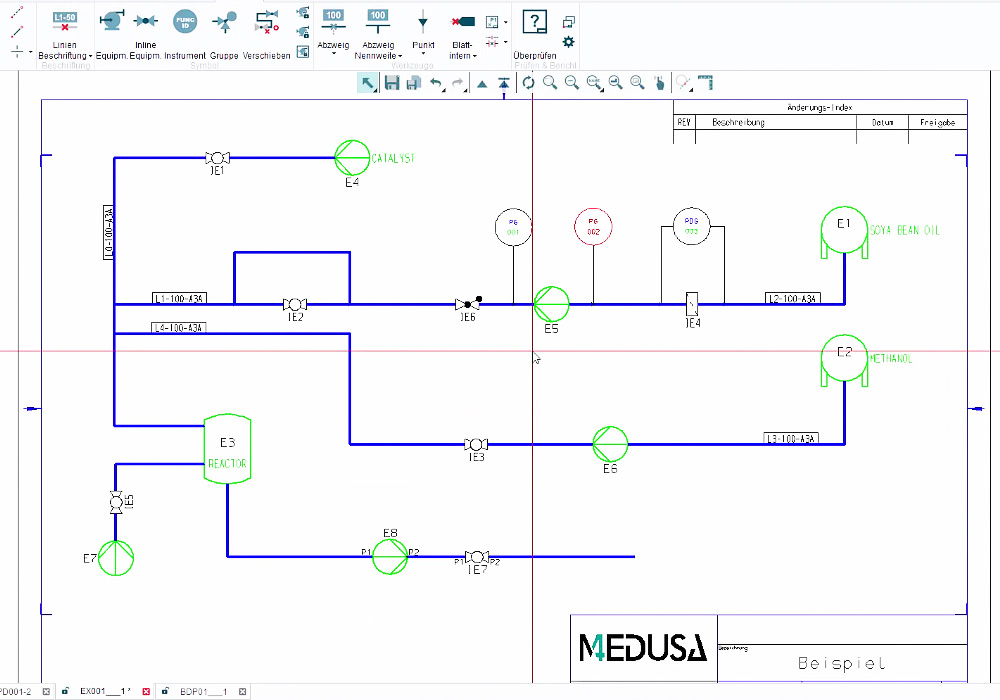
Task: Toggle lock icon on BDP01___1 tab
Action: tap(165, 691)
